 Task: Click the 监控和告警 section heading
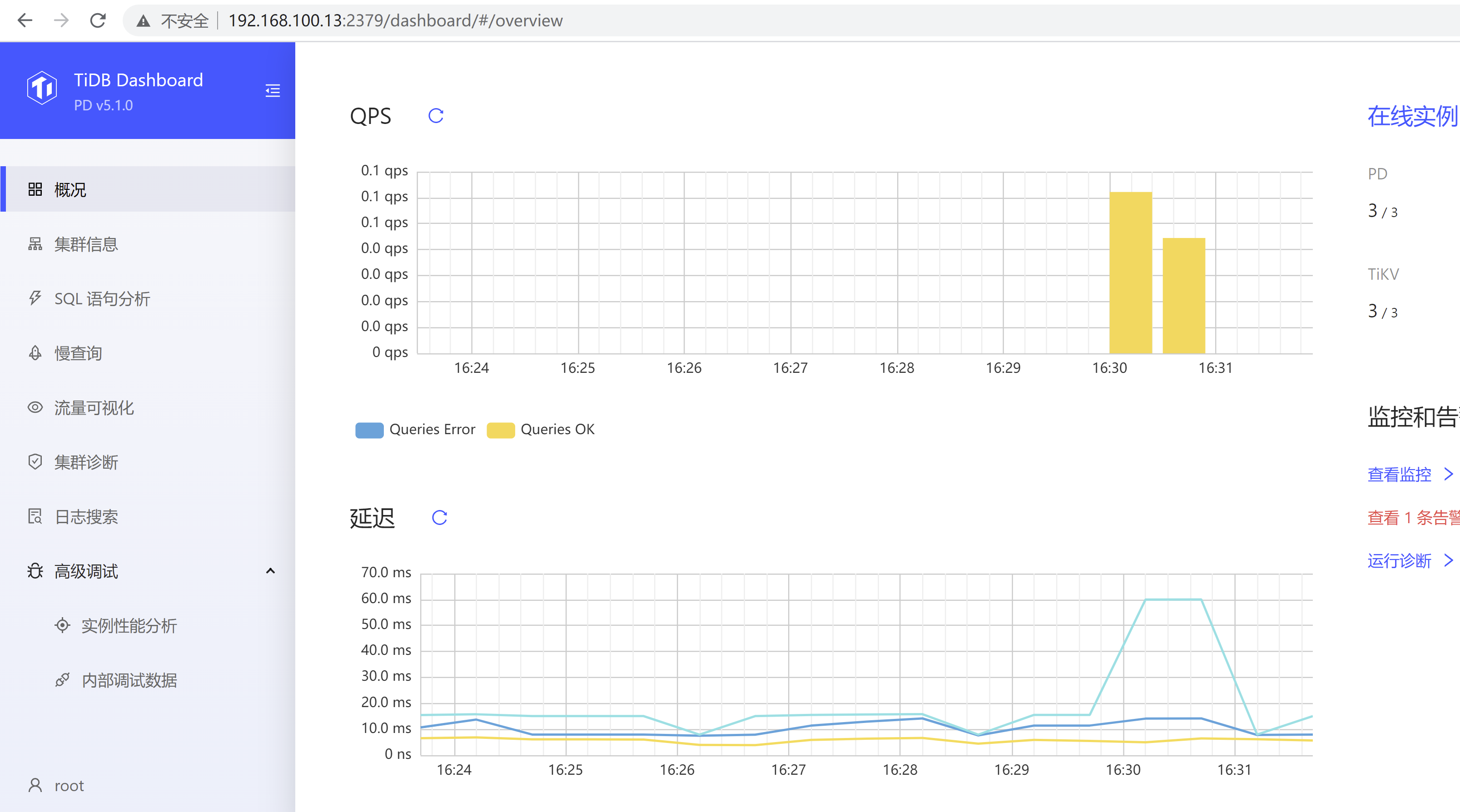point(1414,417)
